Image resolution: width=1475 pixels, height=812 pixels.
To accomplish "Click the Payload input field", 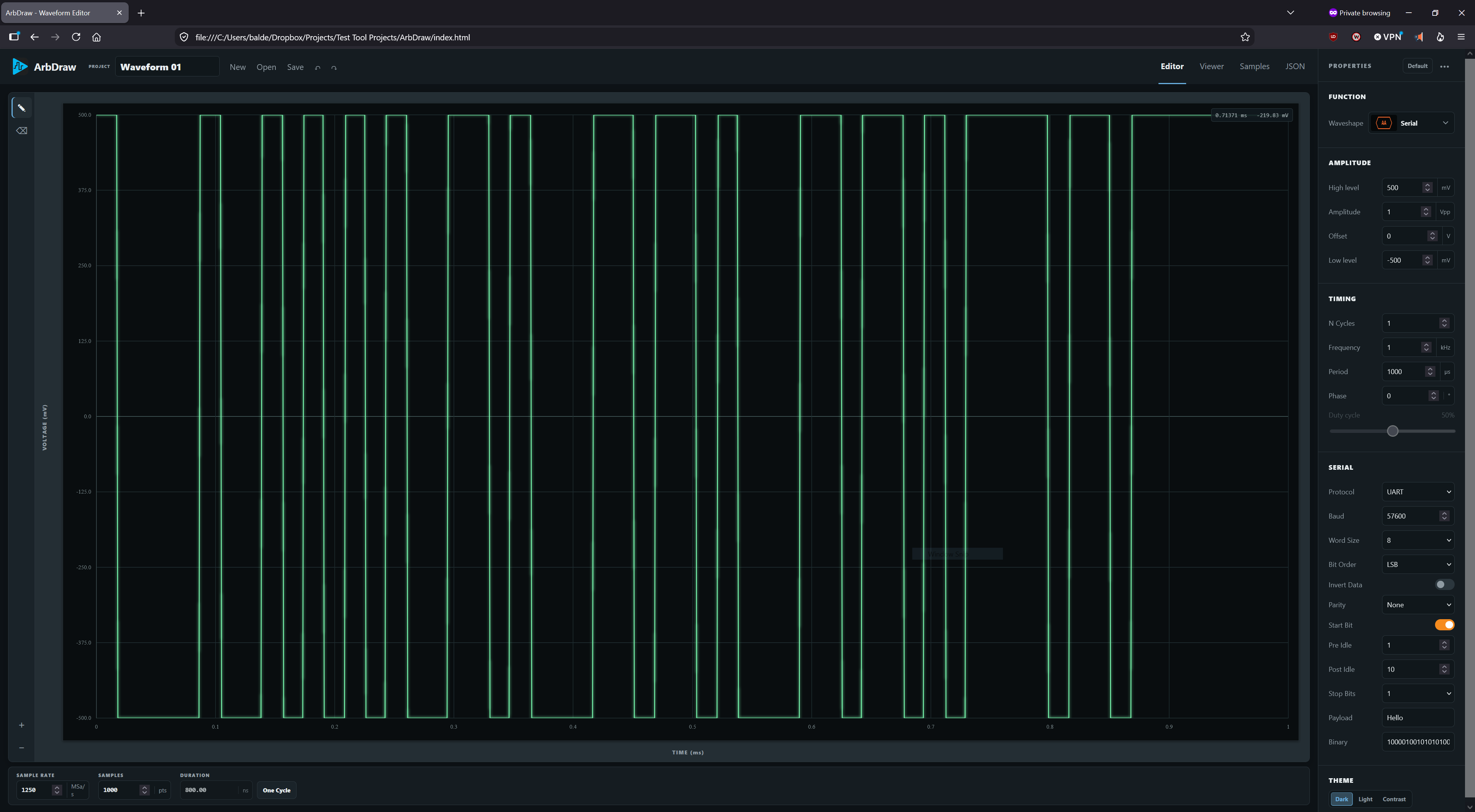I will click(x=1418, y=718).
